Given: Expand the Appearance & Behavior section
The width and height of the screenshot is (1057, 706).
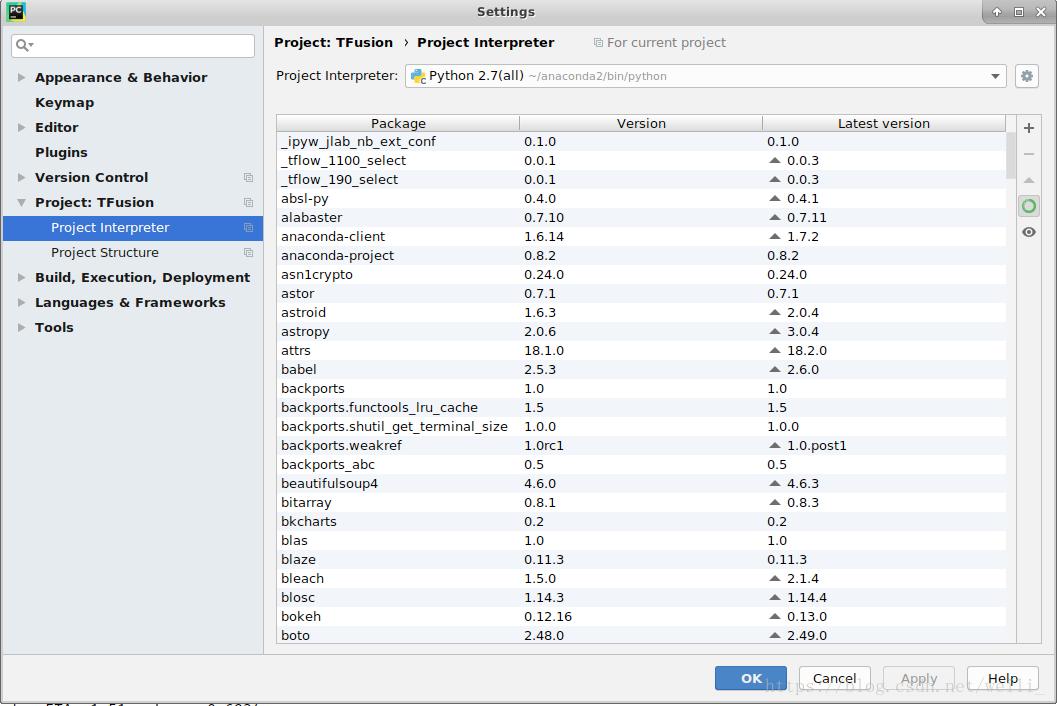Looking at the screenshot, I should pos(23,77).
